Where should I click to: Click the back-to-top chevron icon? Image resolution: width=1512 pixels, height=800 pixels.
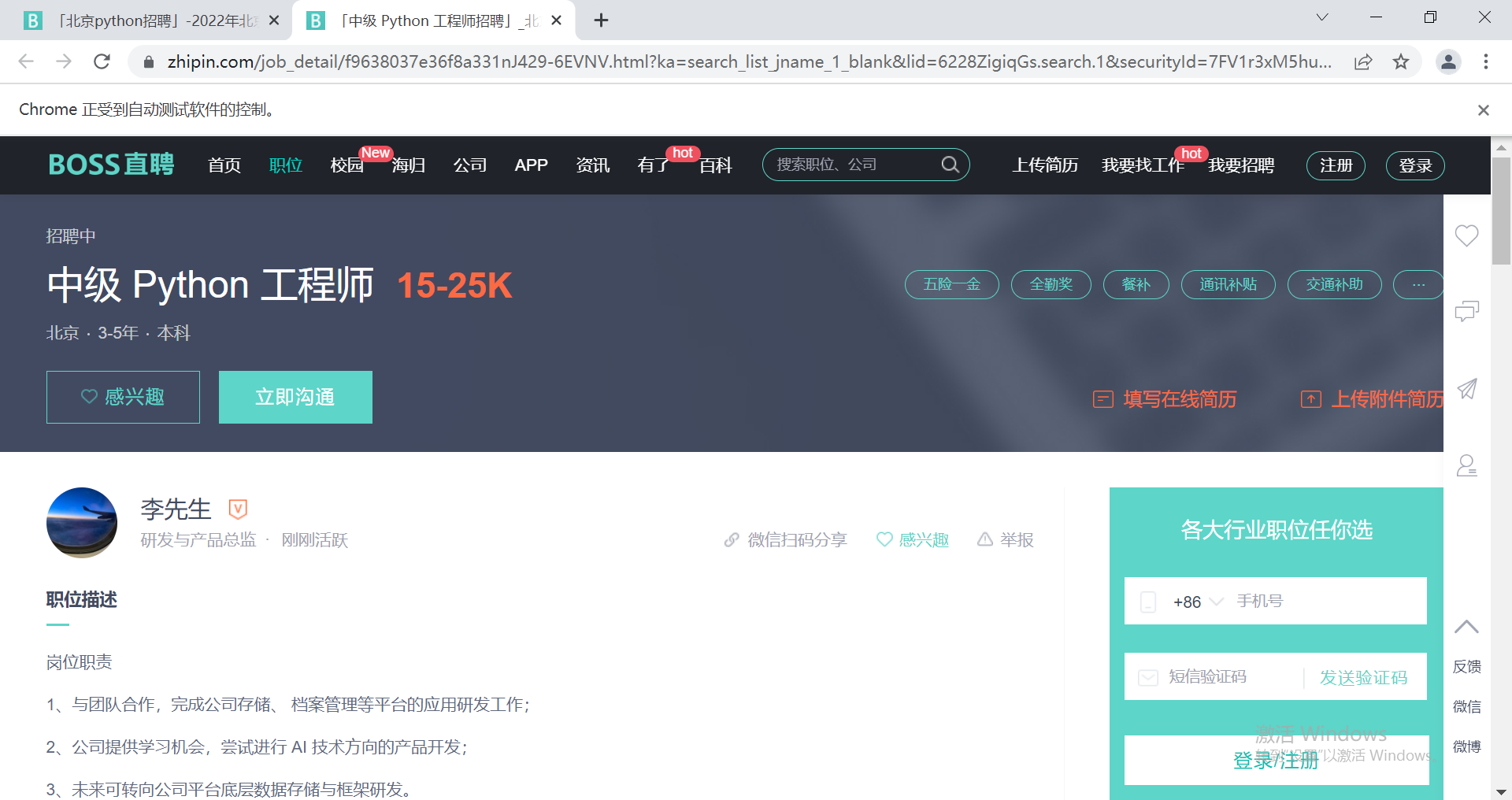point(1466,627)
